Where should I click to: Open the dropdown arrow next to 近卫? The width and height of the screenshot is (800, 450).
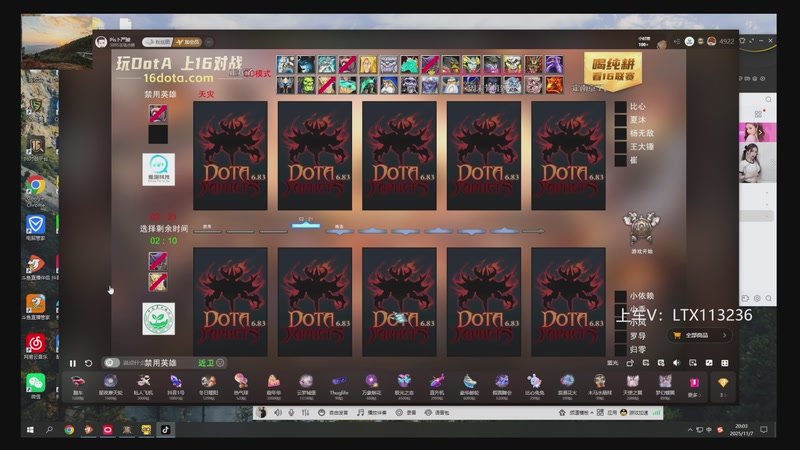click(220, 363)
